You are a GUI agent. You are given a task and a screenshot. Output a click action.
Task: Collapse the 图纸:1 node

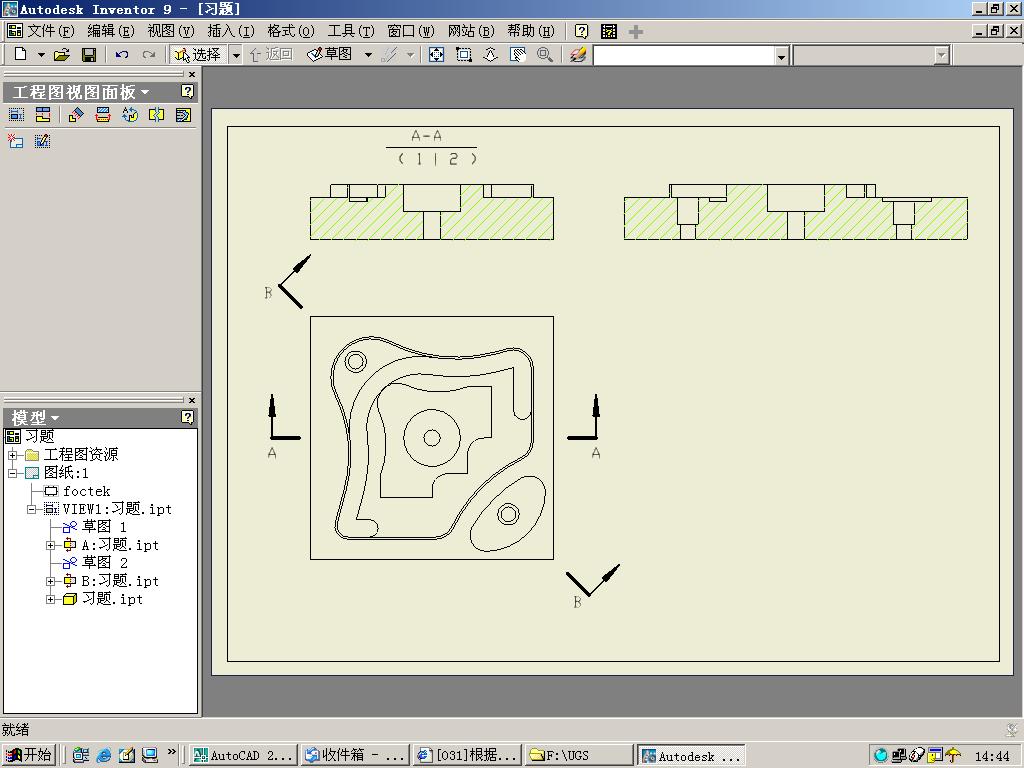pos(12,473)
